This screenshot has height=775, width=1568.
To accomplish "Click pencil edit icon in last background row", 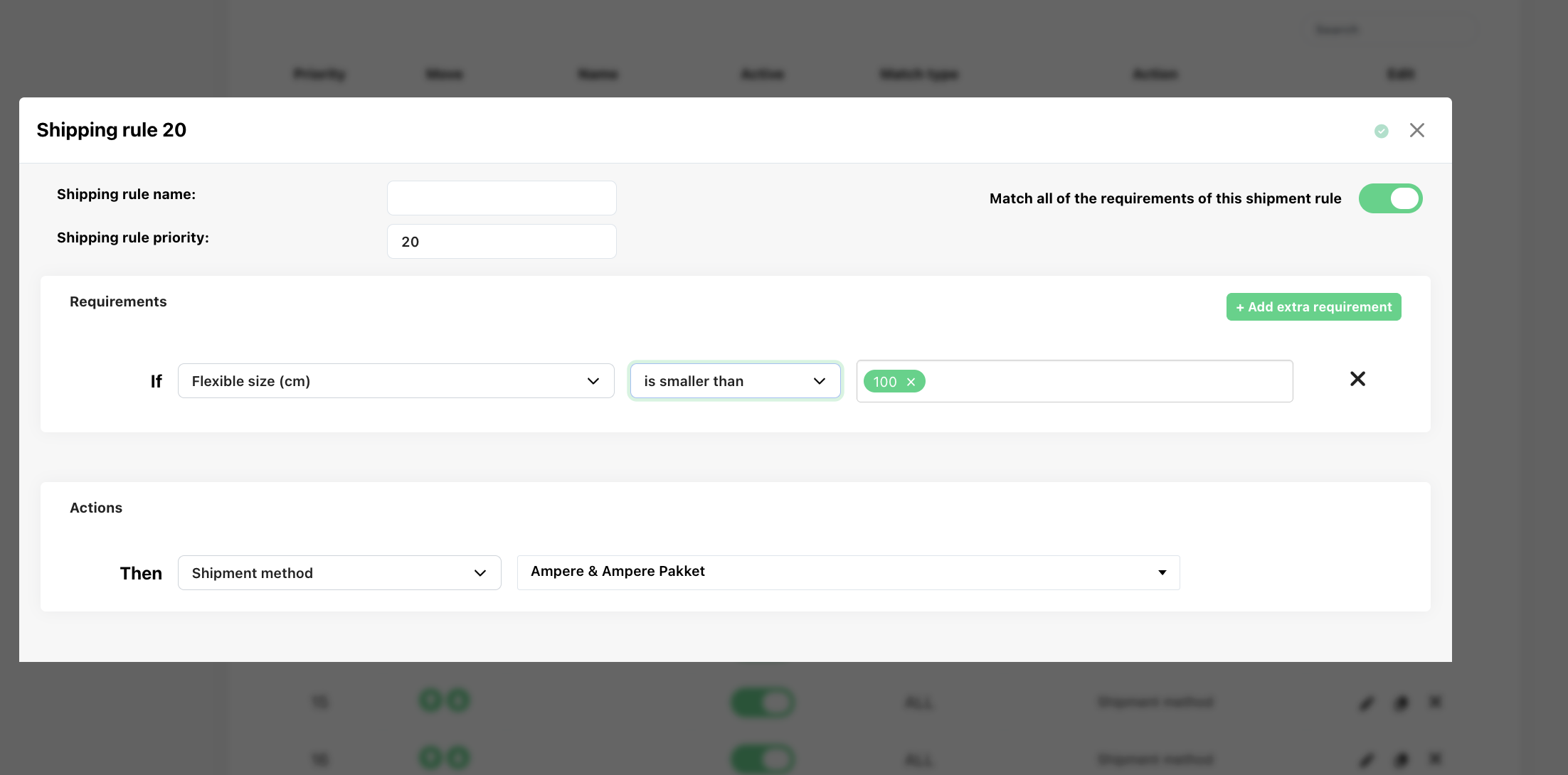I will tap(1367, 759).
